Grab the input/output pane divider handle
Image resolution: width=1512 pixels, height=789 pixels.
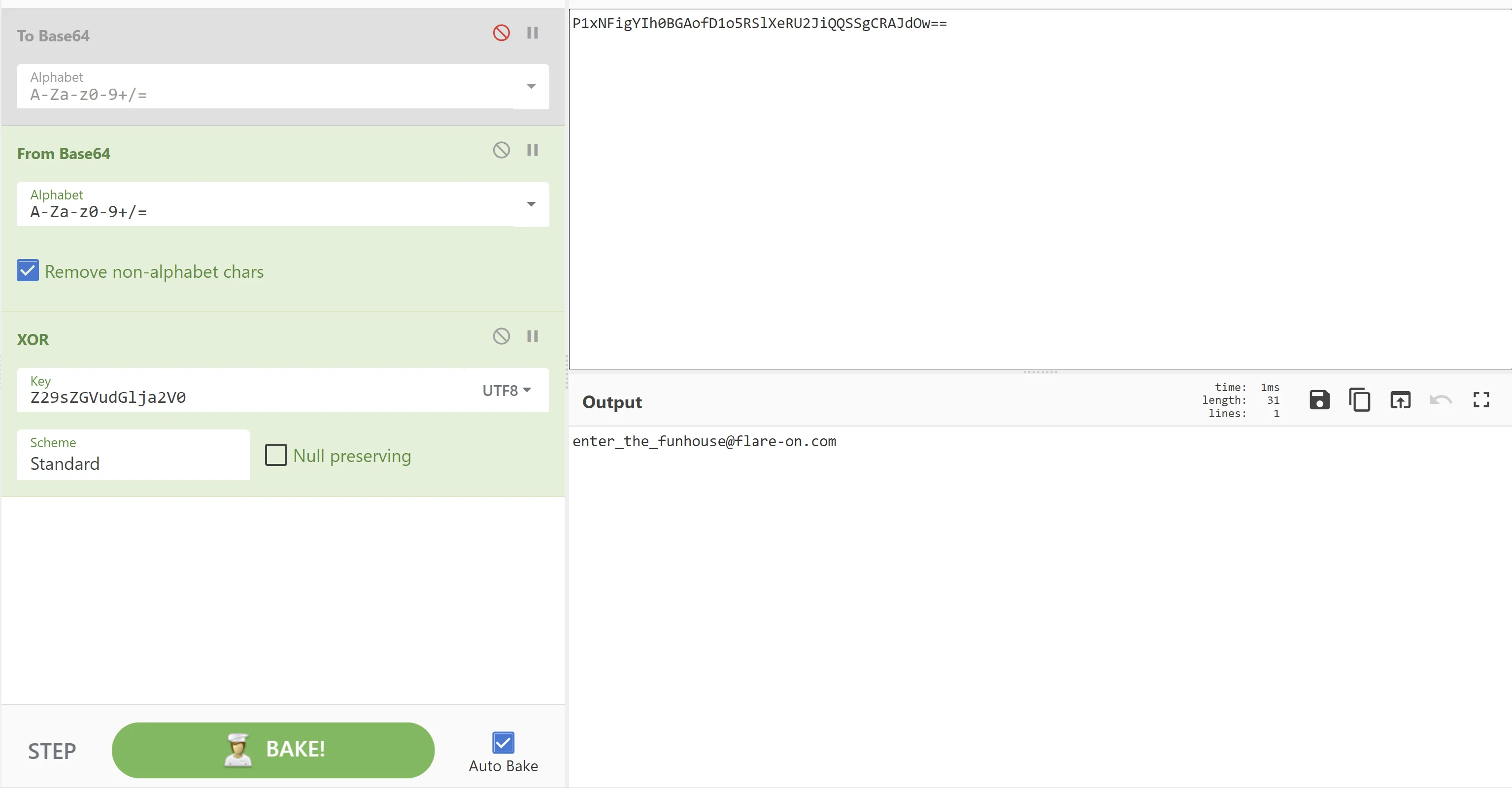click(x=1040, y=372)
